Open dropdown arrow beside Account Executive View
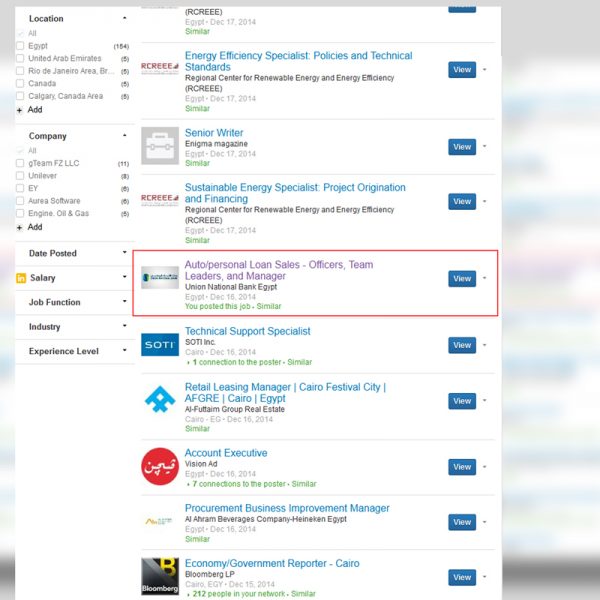600x600 pixels. pos(484,467)
